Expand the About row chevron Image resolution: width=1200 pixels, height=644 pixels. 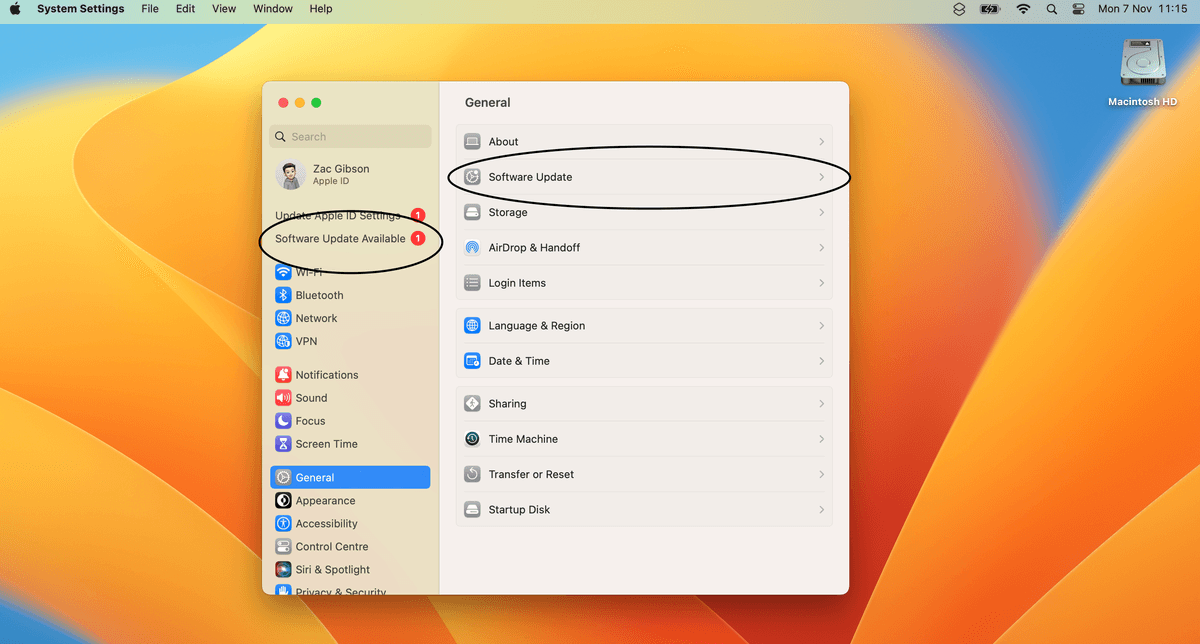822,142
